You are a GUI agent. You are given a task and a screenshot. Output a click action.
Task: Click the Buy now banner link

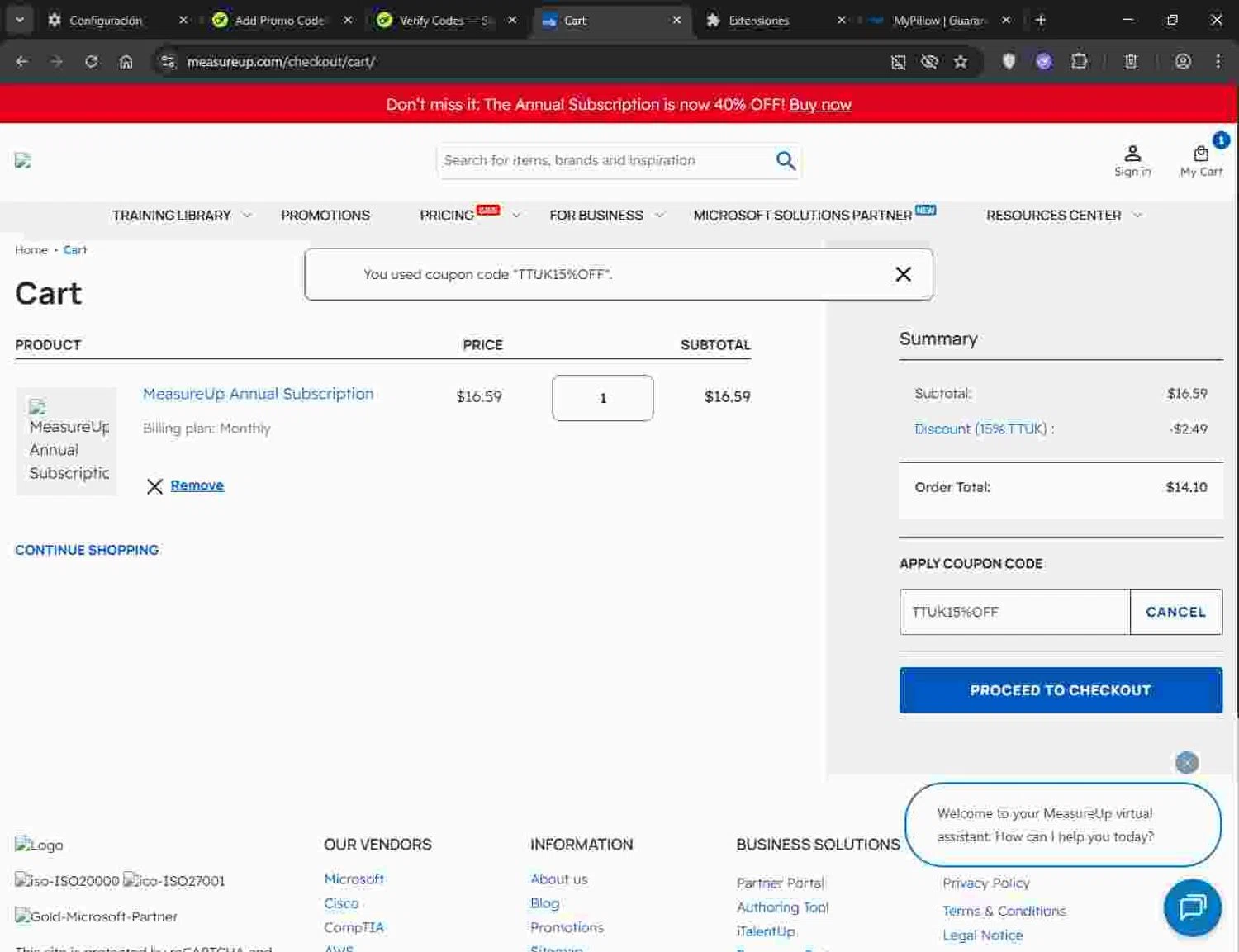820,104
